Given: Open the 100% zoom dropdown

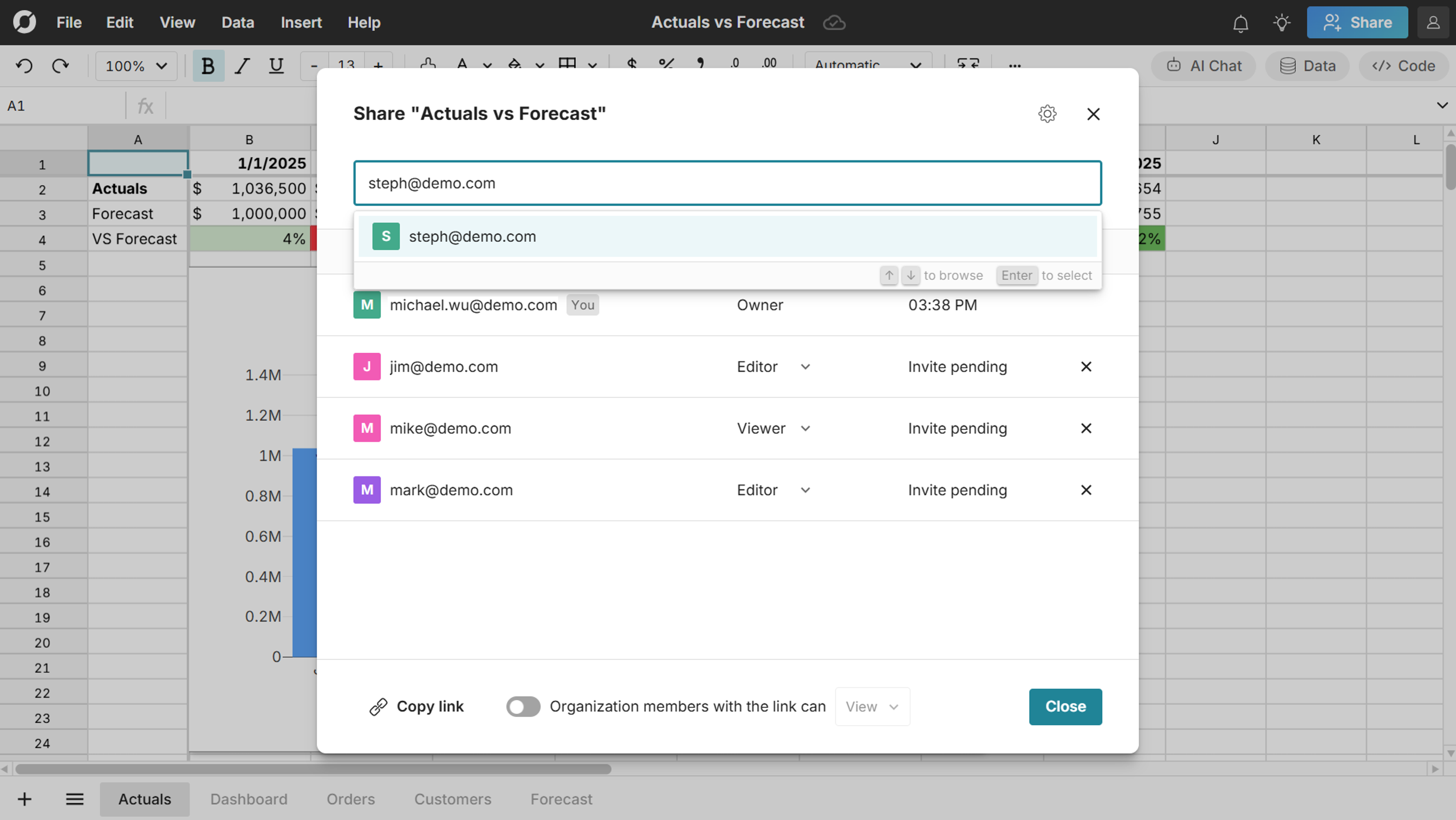Looking at the screenshot, I should point(135,66).
